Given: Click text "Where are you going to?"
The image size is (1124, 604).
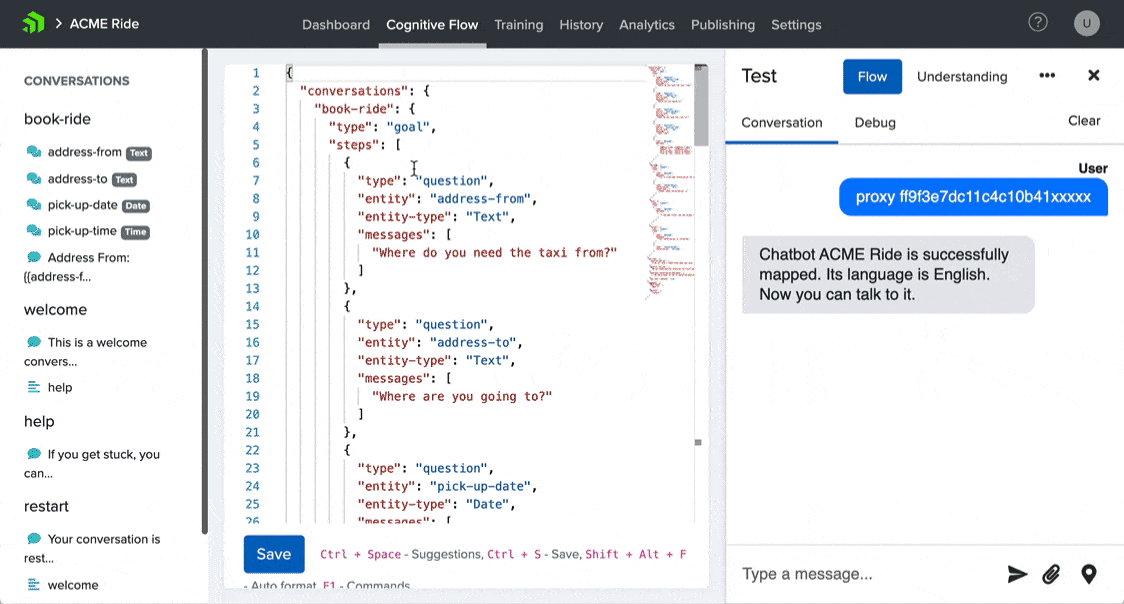Looking at the screenshot, I should (x=462, y=396).
